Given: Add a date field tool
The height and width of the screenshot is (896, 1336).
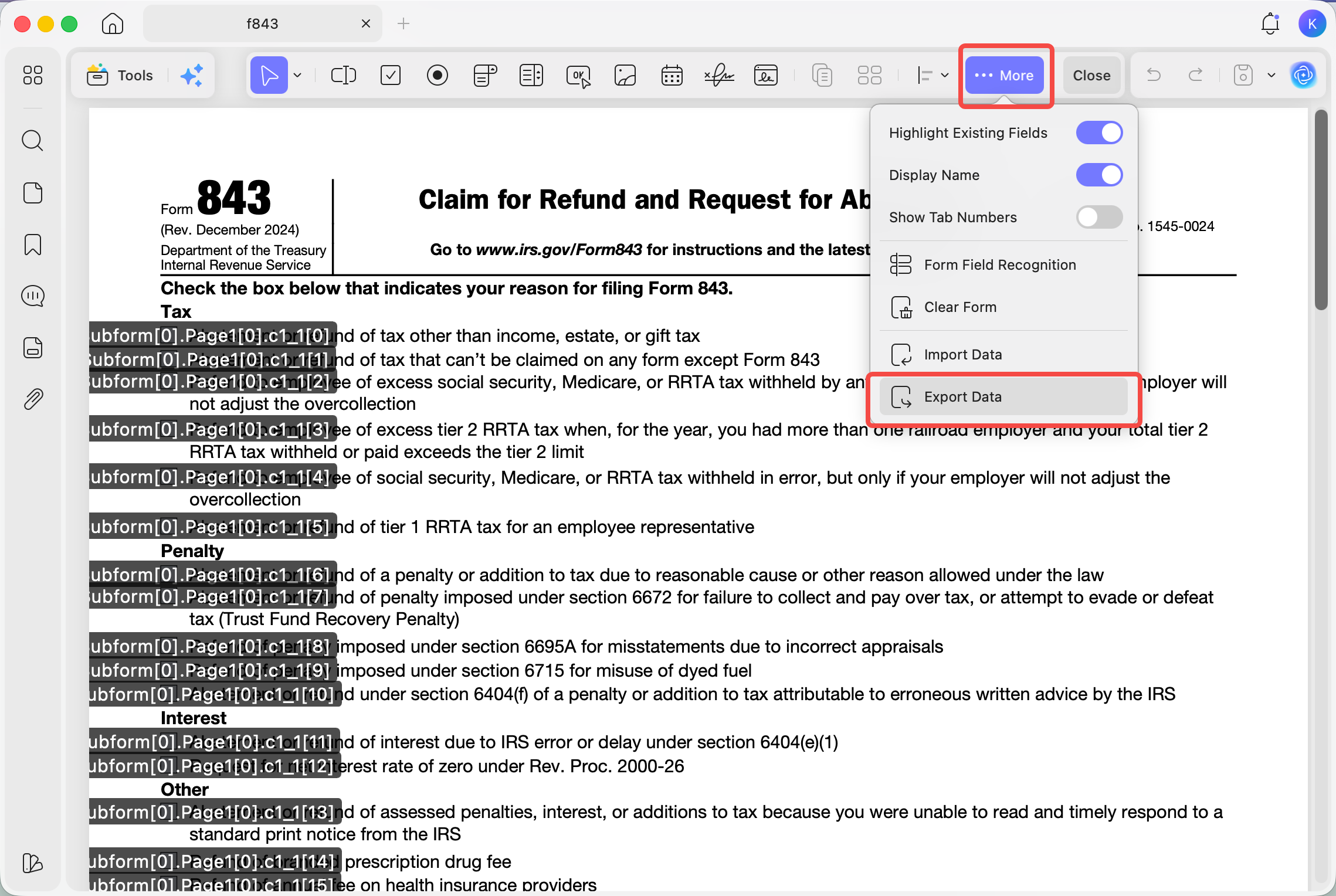Looking at the screenshot, I should (672, 75).
